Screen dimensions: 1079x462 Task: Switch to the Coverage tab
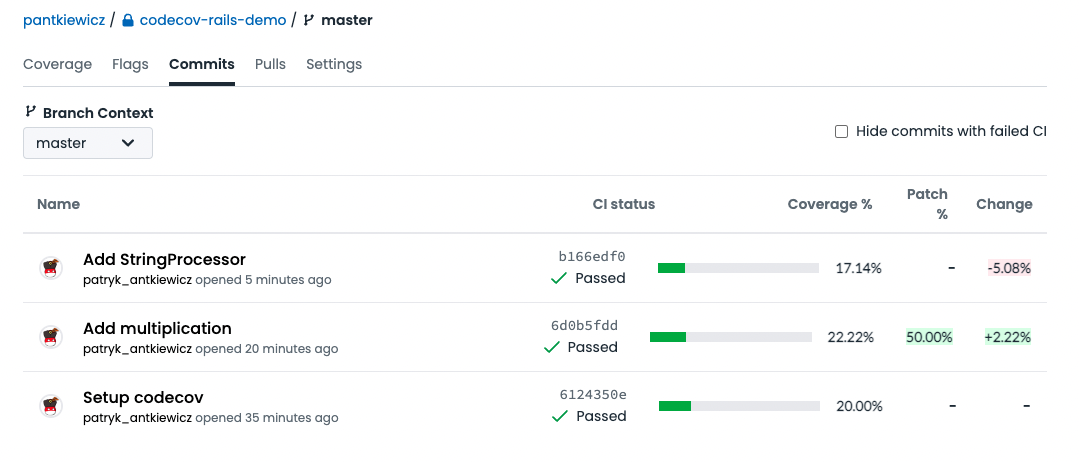click(x=57, y=64)
